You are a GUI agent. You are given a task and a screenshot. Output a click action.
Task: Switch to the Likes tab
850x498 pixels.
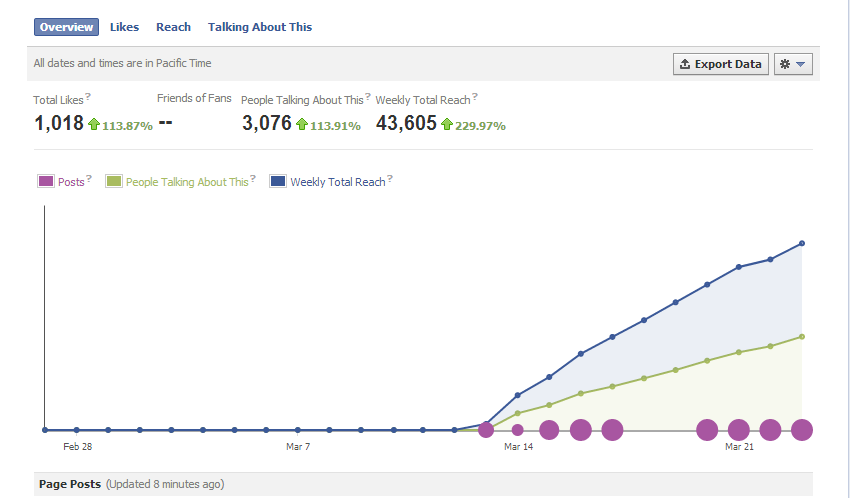click(124, 27)
